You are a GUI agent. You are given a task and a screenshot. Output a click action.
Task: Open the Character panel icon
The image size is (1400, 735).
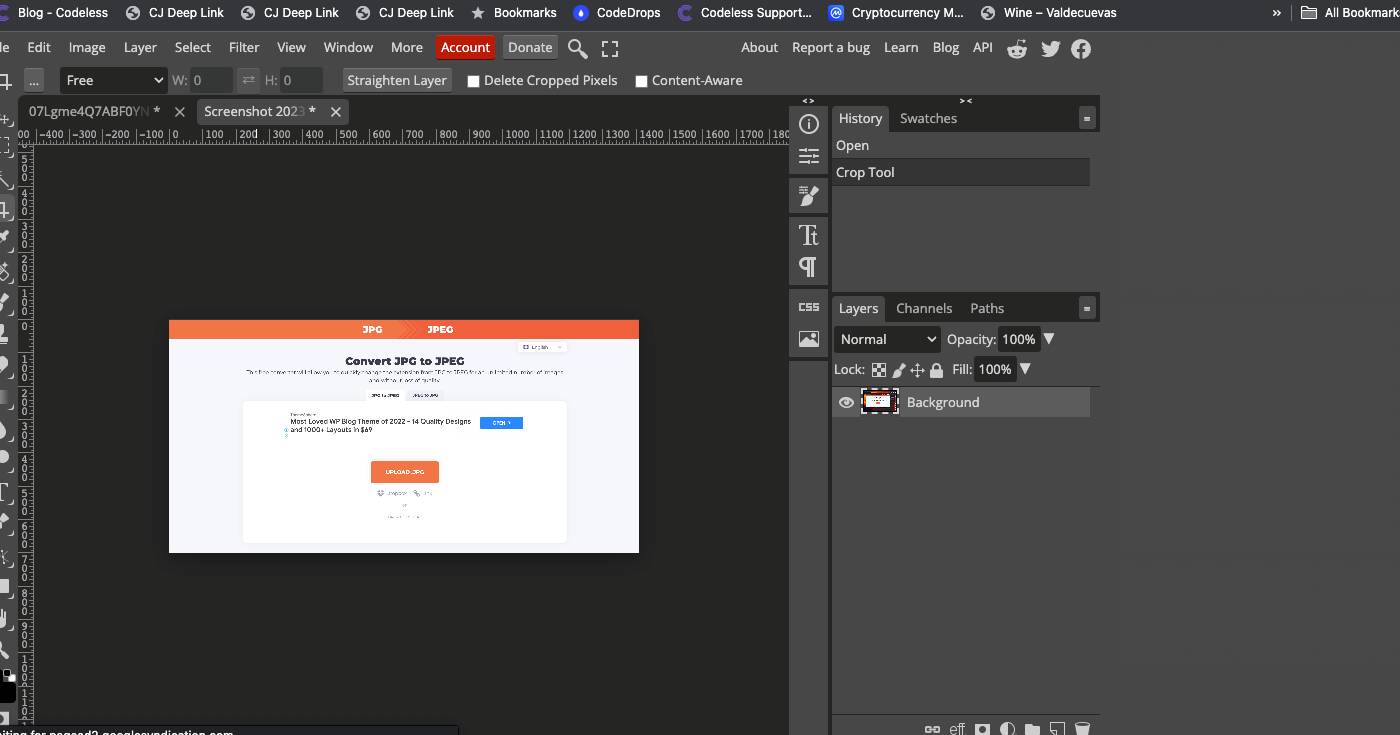click(809, 235)
